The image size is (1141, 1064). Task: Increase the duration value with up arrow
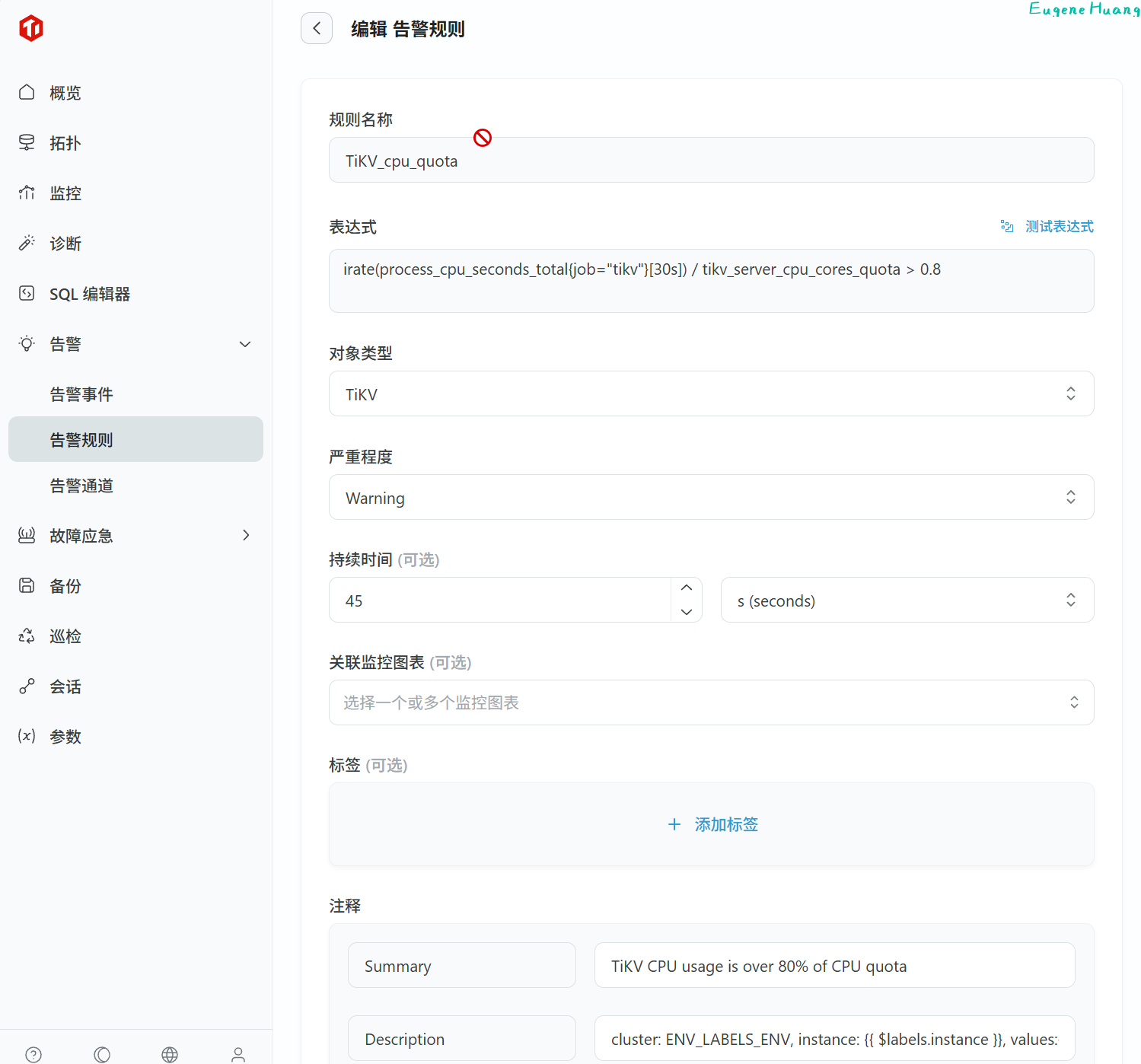687,588
